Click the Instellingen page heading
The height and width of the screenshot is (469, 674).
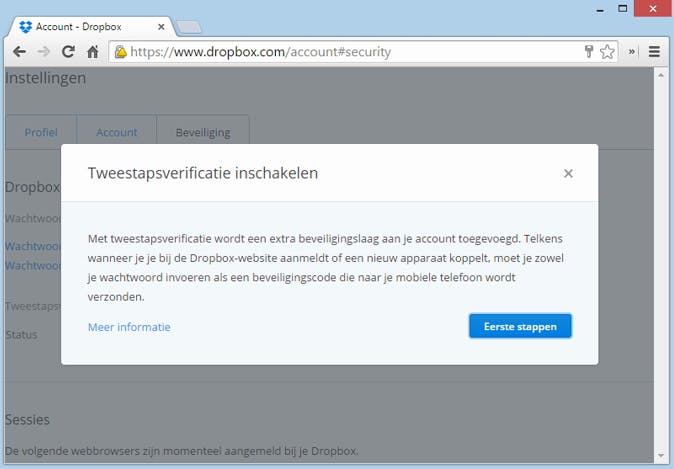tap(46, 78)
